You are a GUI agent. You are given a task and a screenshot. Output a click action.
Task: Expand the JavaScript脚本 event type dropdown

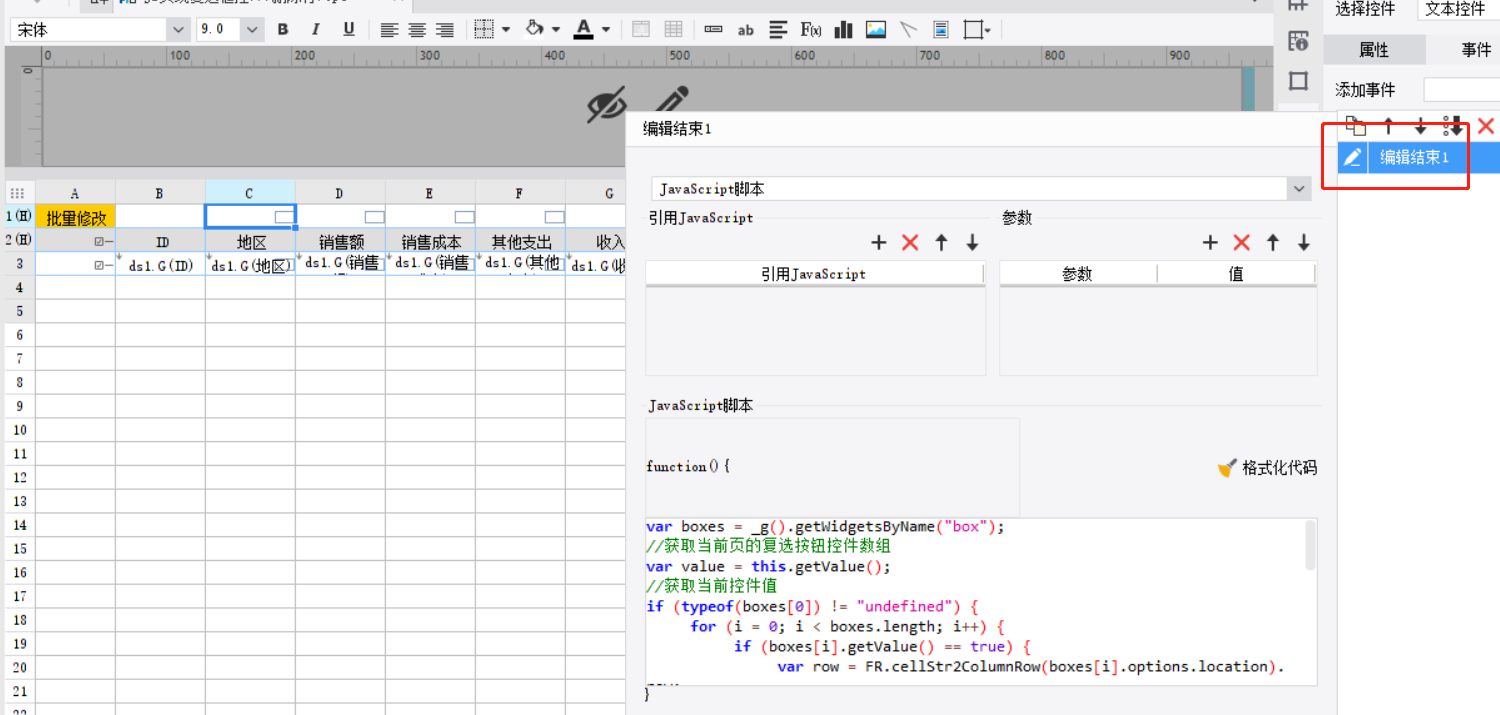1299,189
